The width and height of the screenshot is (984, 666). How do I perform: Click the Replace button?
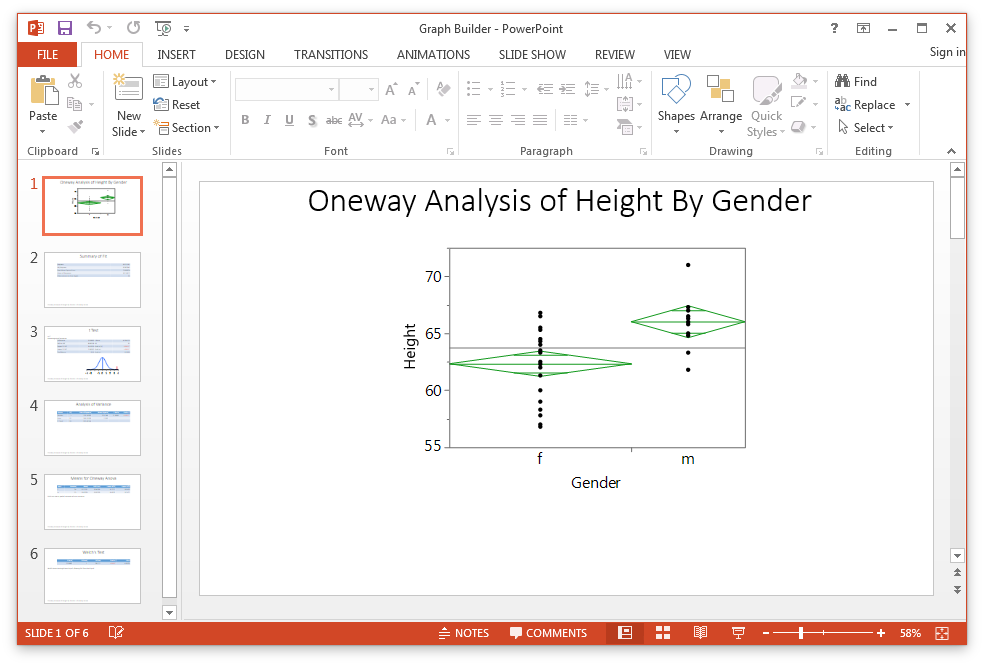873,105
